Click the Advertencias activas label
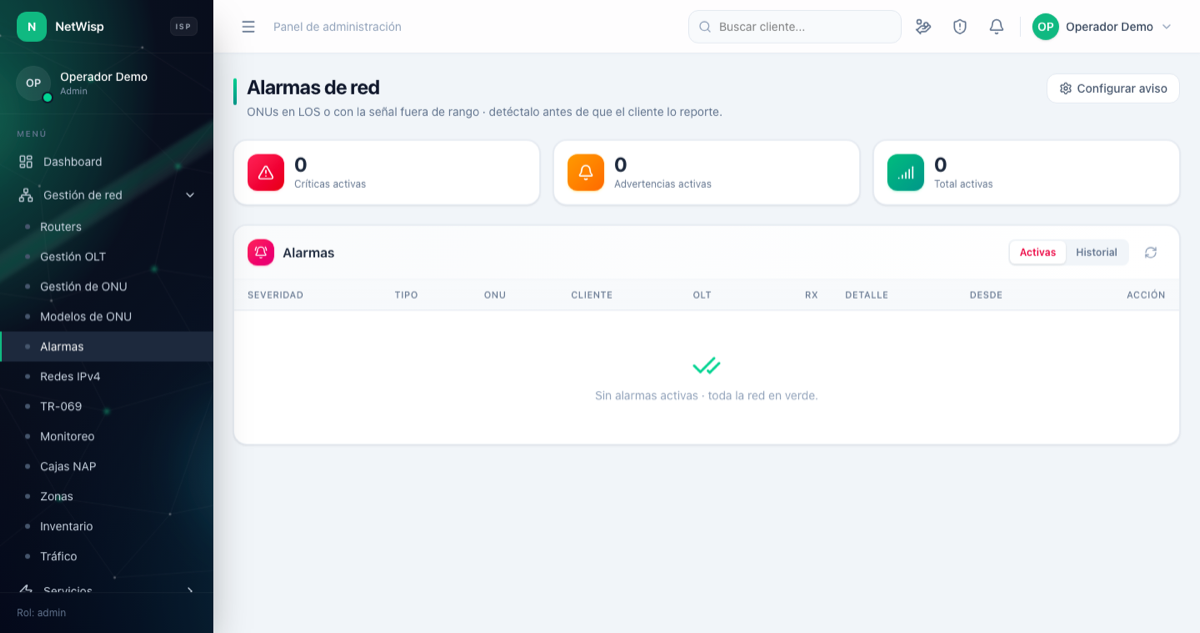This screenshot has height=633, width=1200. pos(663,184)
